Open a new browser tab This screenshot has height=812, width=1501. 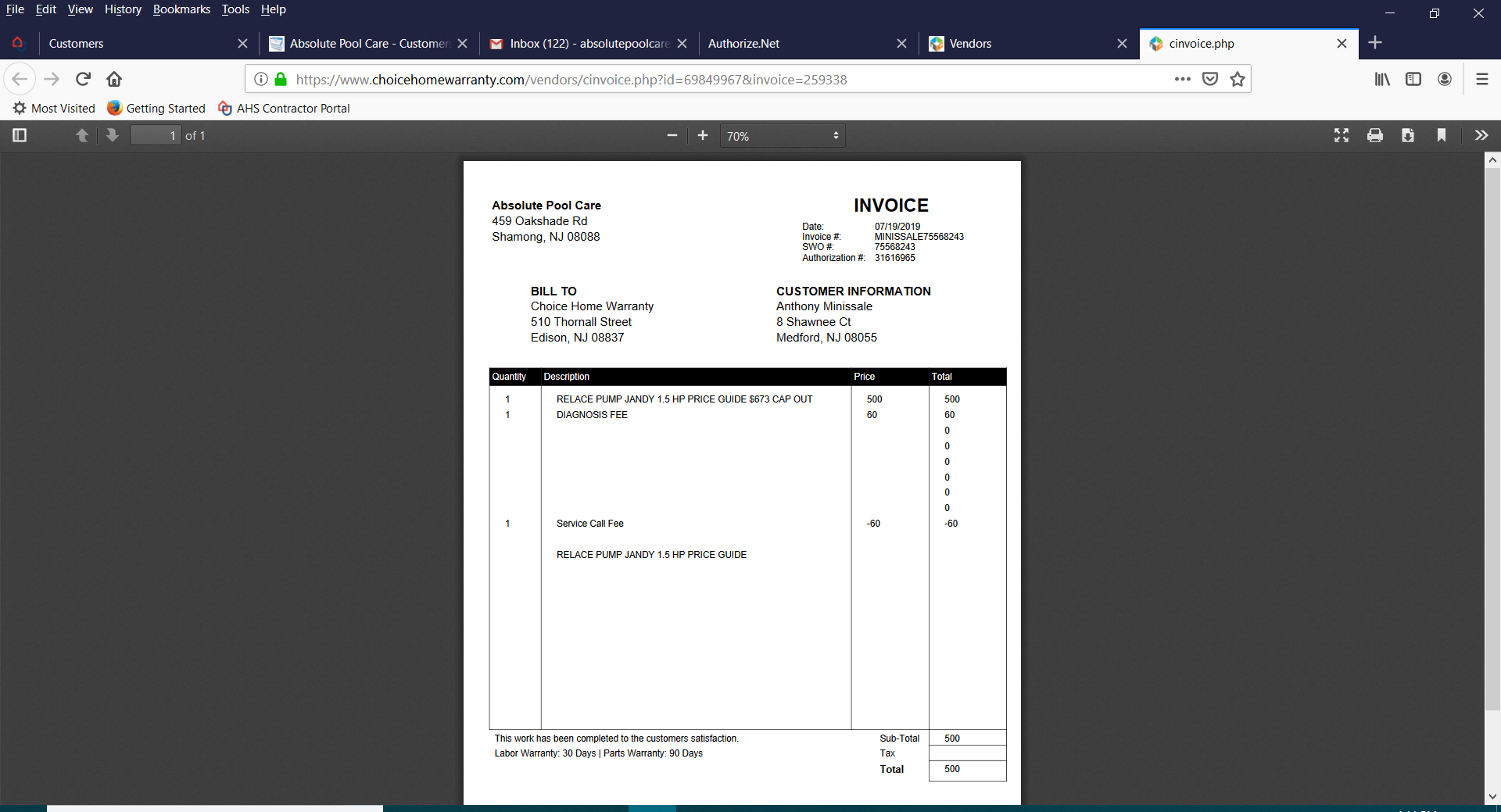click(1375, 43)
